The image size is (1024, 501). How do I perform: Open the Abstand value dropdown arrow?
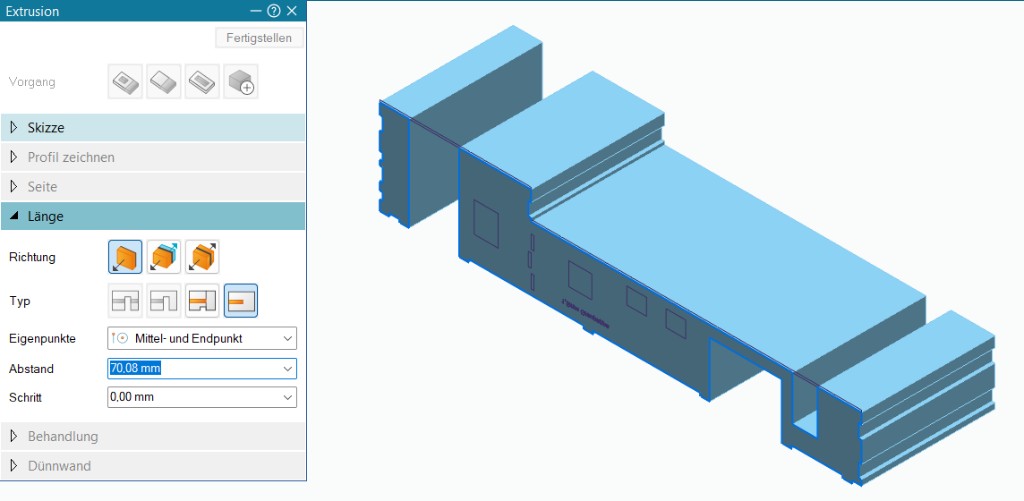287,369
